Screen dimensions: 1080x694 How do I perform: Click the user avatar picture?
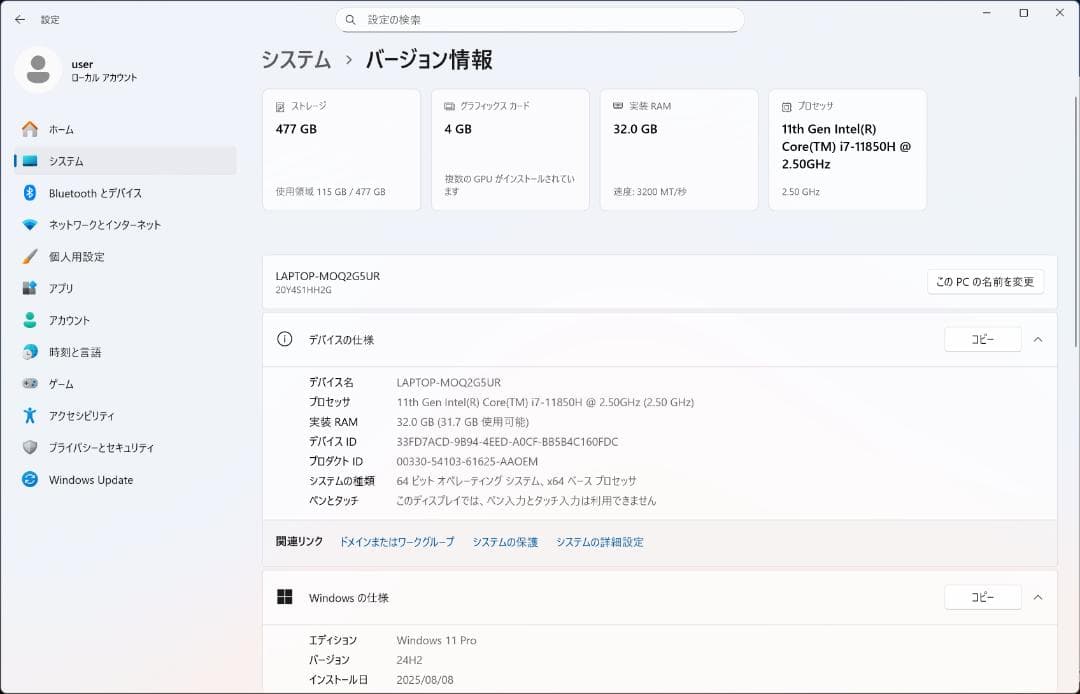[37, 70]
